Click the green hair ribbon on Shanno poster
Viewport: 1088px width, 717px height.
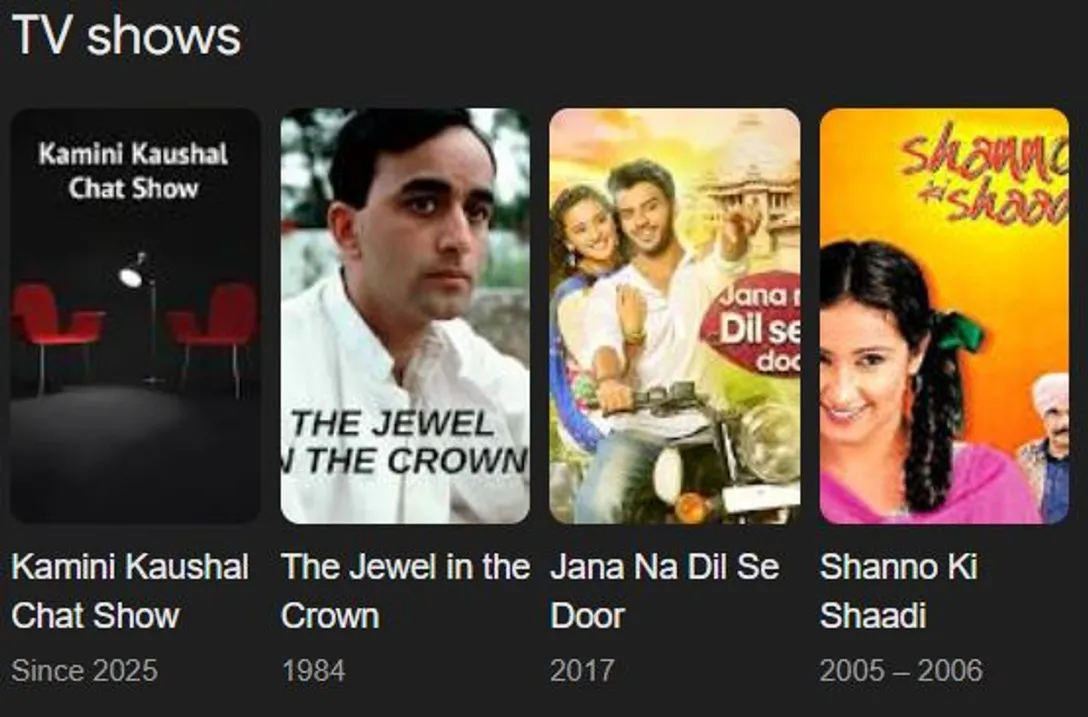(961, 330)
